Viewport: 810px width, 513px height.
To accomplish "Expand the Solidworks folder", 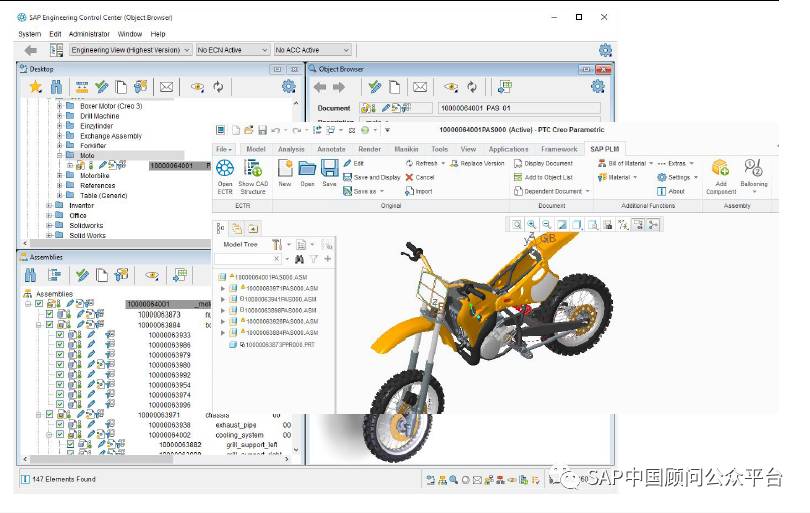I will tap(50, 225).
